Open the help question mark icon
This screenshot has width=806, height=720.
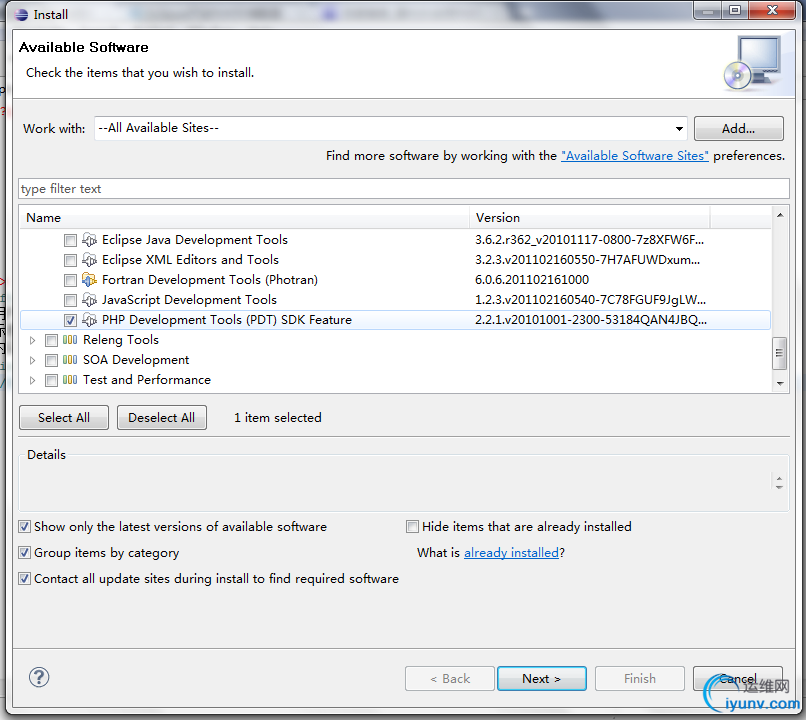[39, 677]
